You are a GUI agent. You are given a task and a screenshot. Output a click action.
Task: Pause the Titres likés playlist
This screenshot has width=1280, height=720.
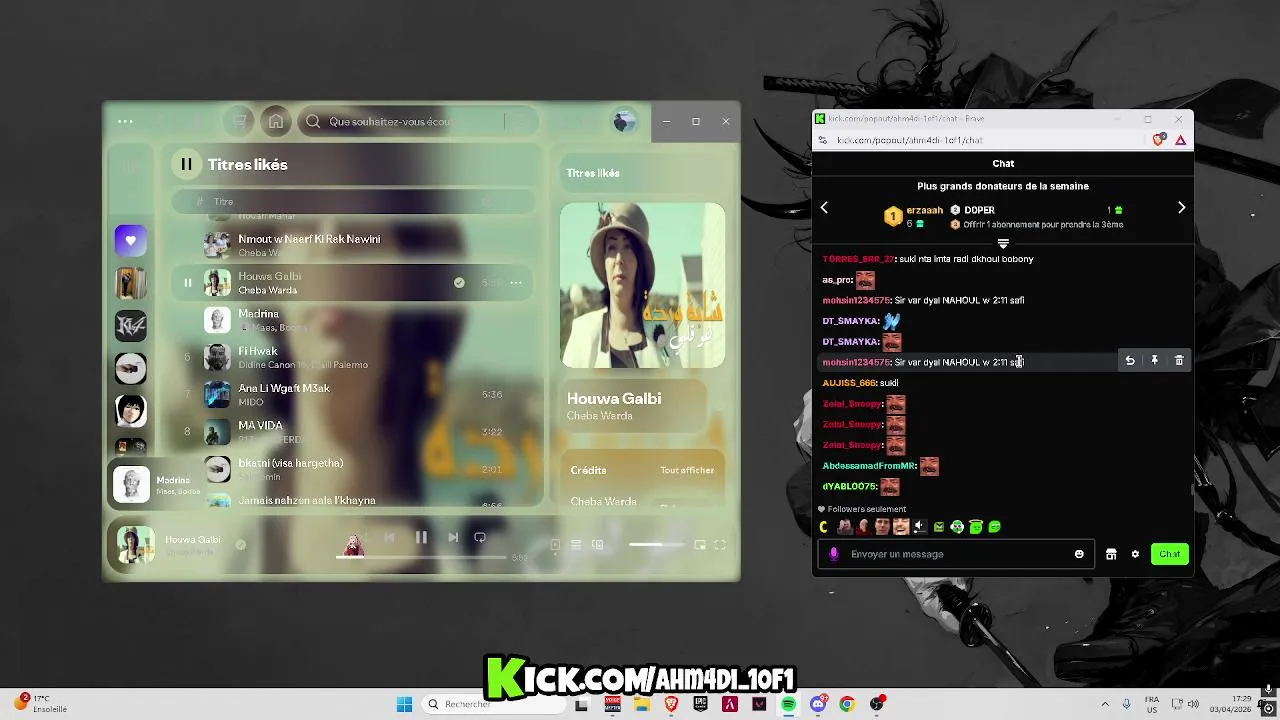(186, 164)
